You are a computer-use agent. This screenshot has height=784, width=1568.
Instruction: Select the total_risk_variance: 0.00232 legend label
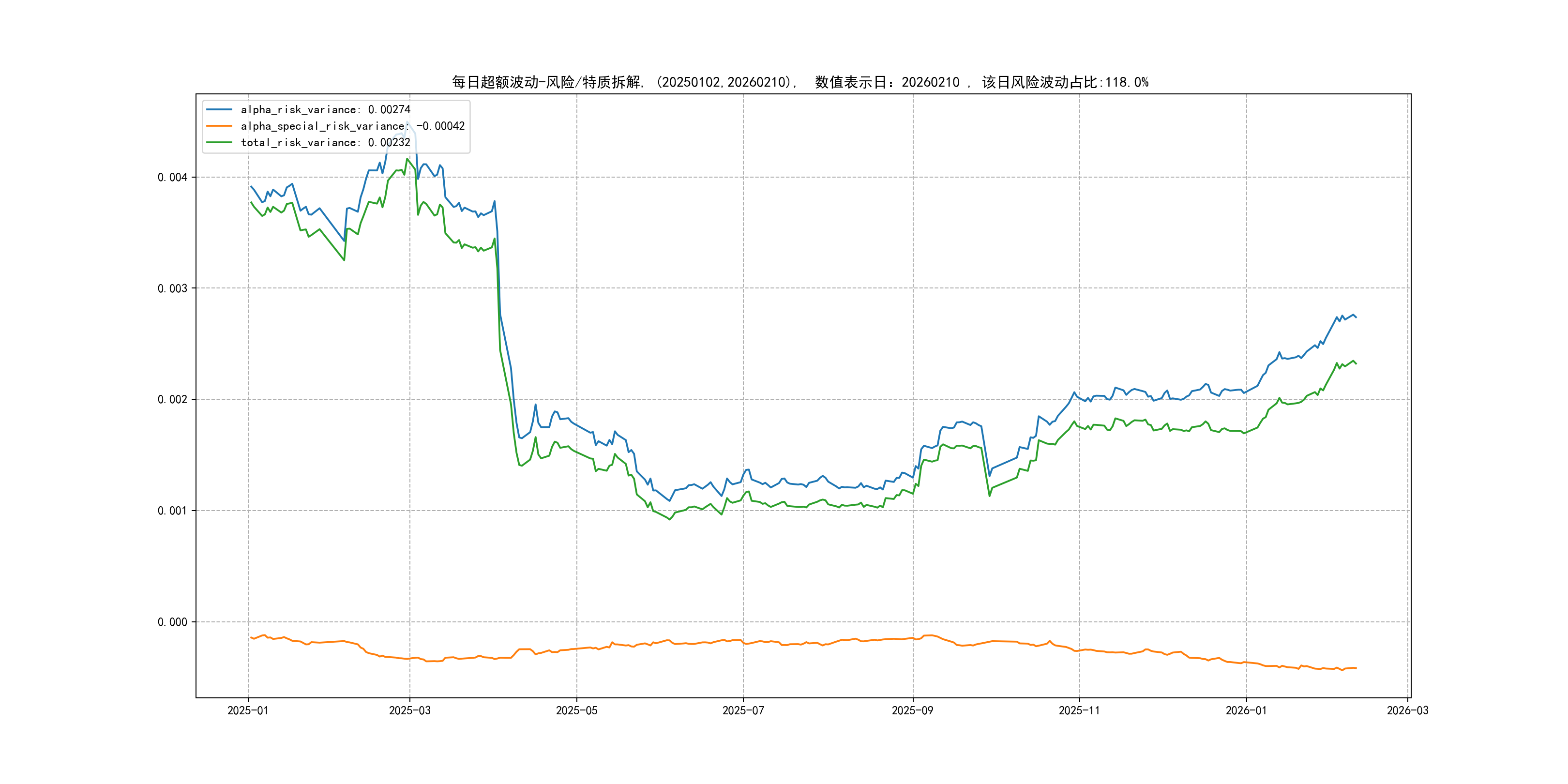[x=325, y=142]
